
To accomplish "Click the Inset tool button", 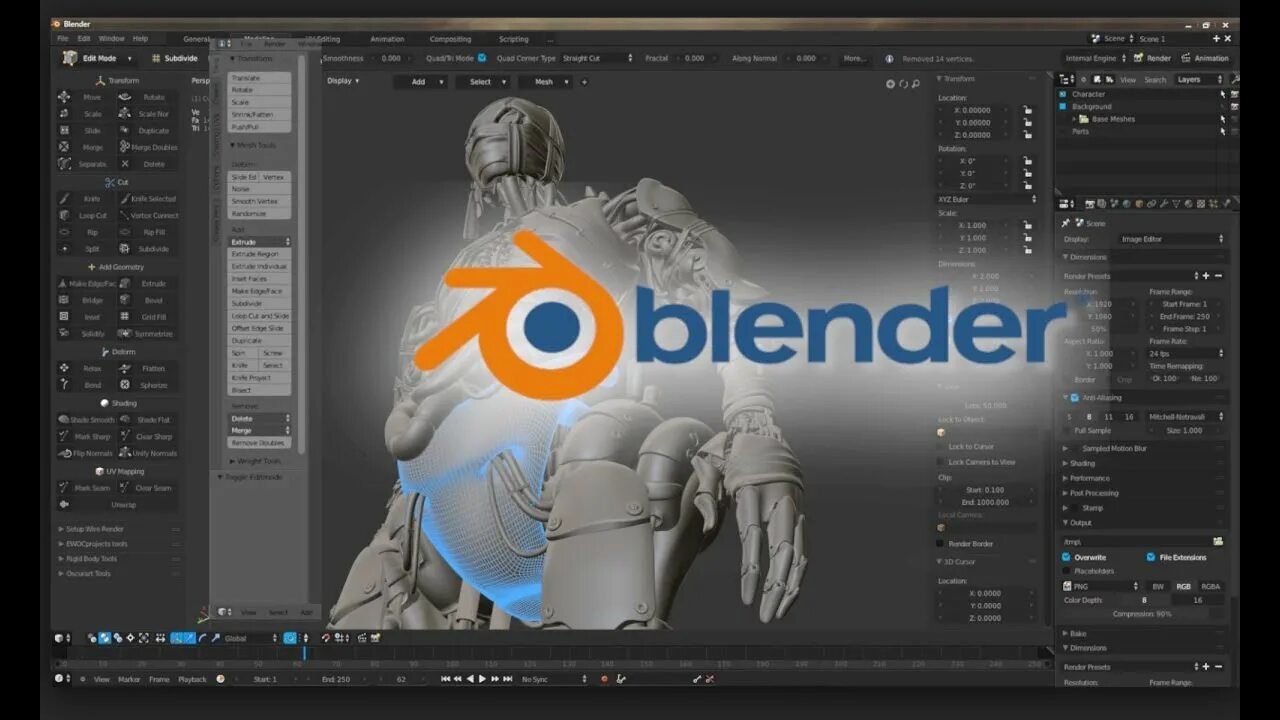I will (x=86, y=317).
